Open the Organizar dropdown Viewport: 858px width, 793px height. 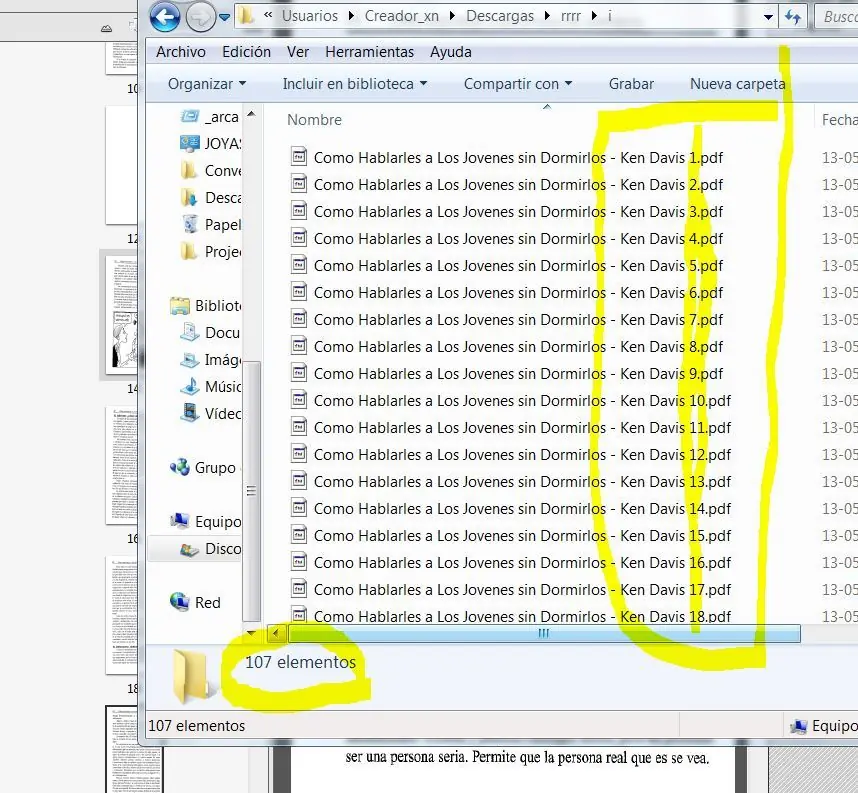pyautogui.click(x=207, y=84)
